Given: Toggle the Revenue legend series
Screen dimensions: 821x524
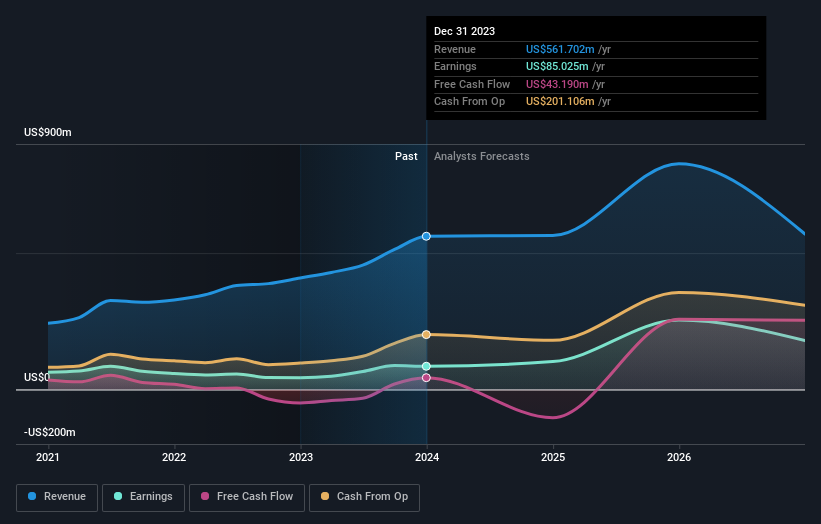Looking at the screenshot, I should click(x=57, y=497).
